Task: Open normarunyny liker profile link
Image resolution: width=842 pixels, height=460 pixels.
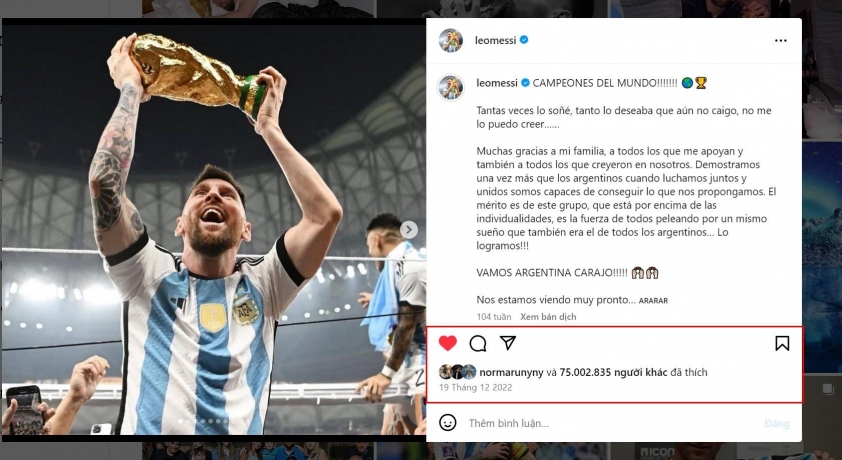Action: click(511, 373)
